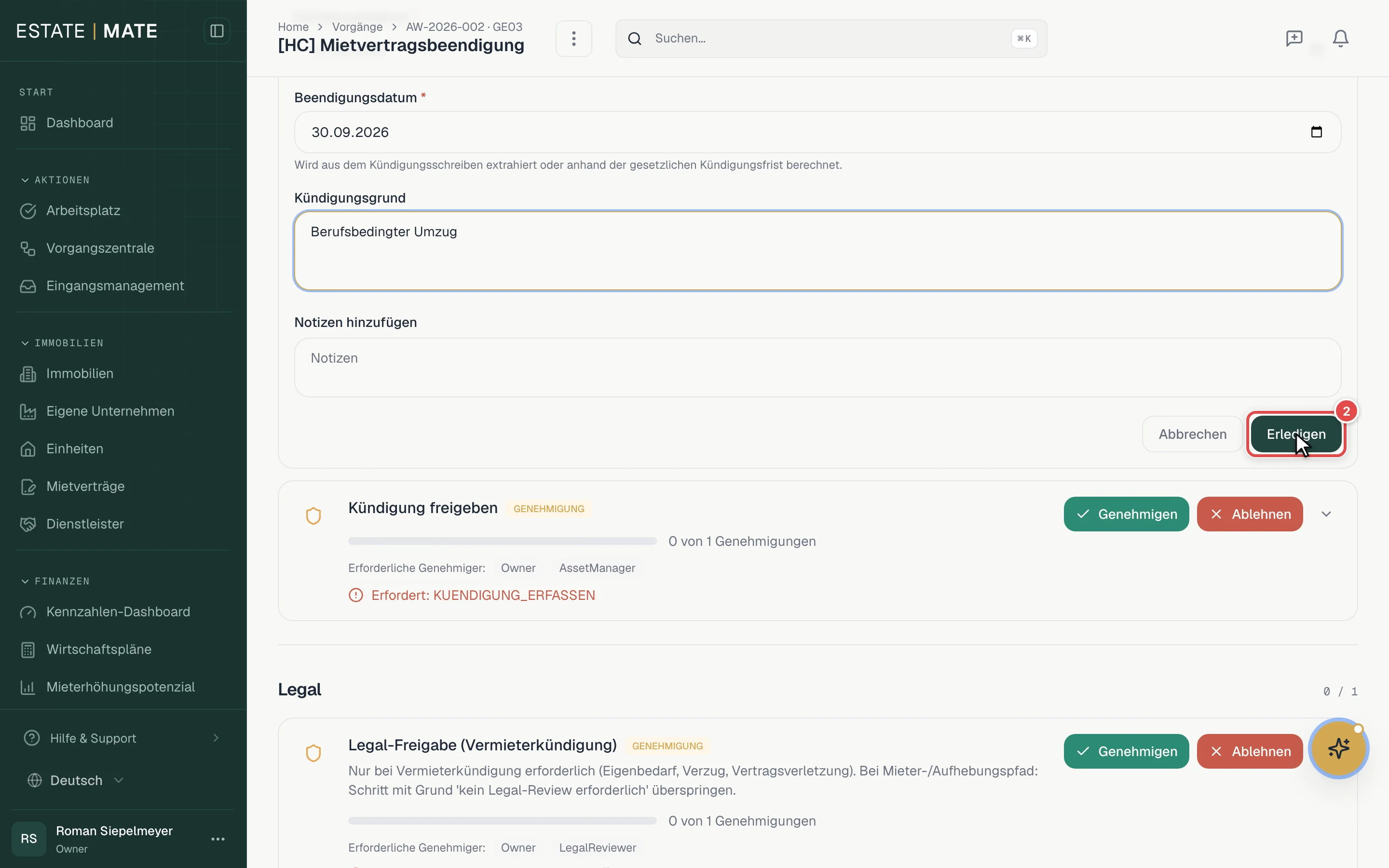Open the three-dot menu beside the page title
The image size is (1389, 868).
pyautogui.click(x=573, y=39)
